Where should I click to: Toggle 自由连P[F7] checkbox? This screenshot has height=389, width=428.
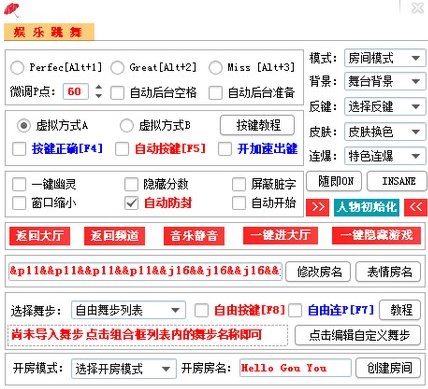(295, 310)
